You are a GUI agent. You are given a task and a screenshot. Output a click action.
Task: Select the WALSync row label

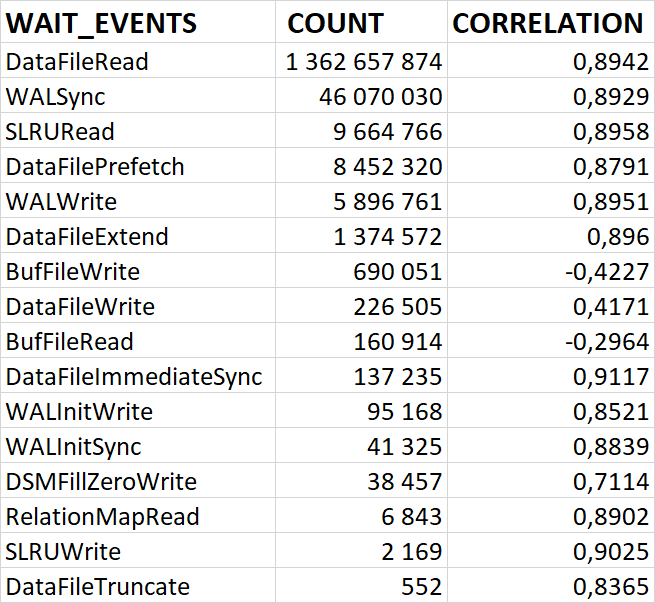click(x=55, y=97)
